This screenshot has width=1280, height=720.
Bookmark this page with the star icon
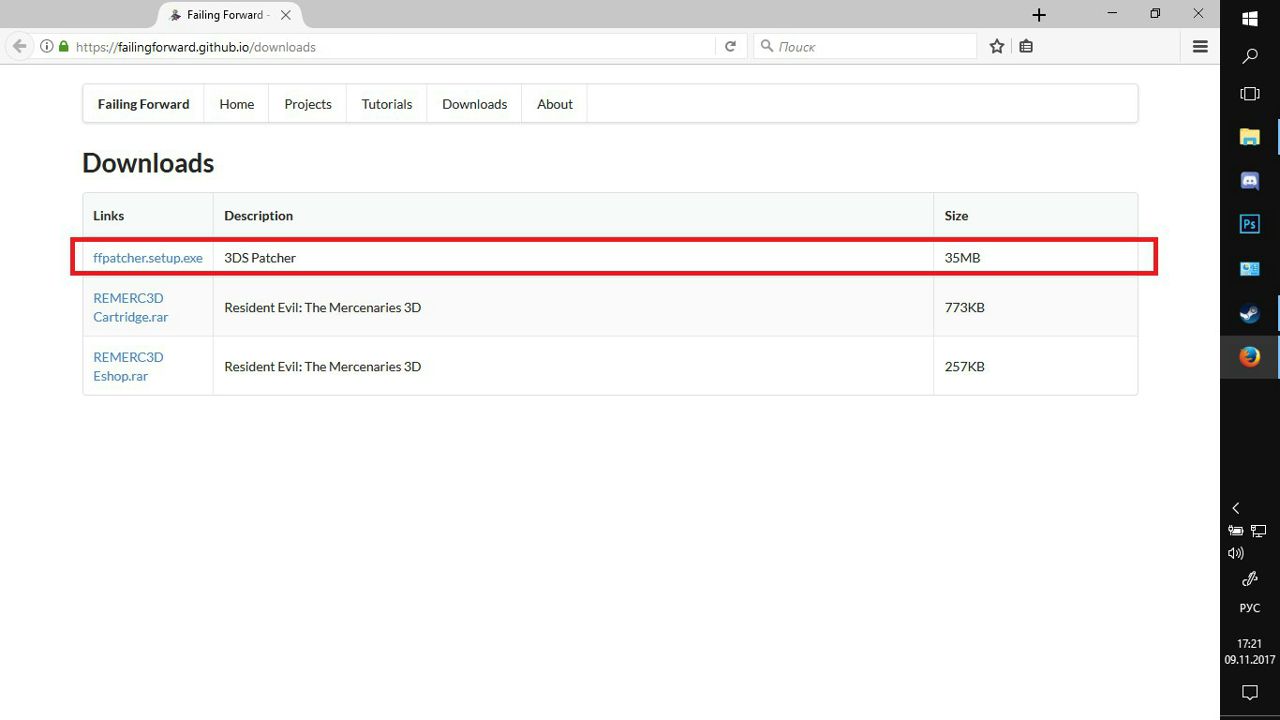997,46
